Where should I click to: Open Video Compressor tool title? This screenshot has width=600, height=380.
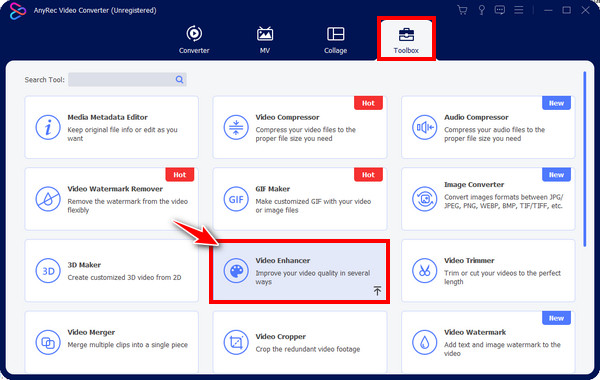pyautogui.click(x=287, y=117)
